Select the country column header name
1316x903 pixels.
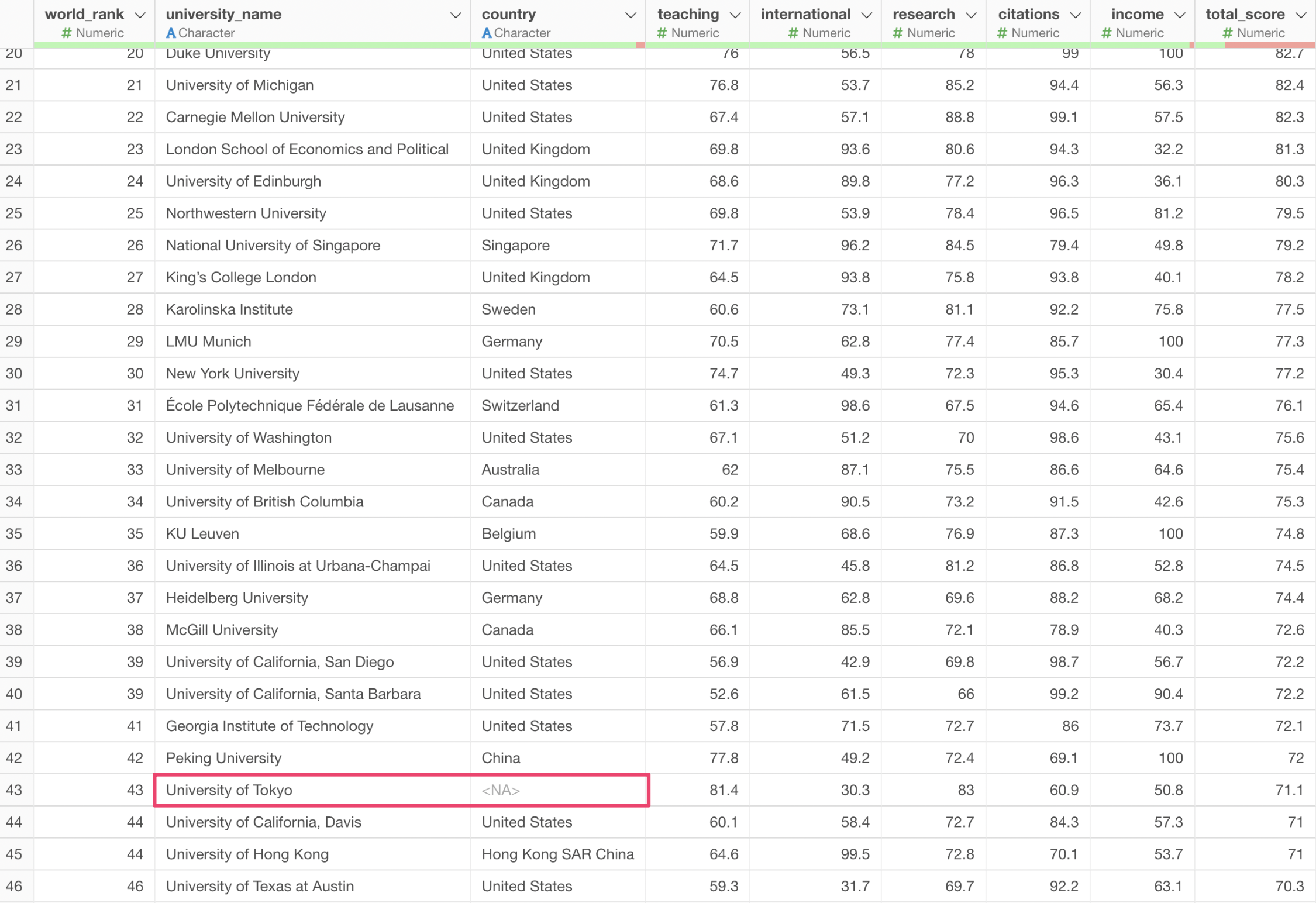[509, 14]
